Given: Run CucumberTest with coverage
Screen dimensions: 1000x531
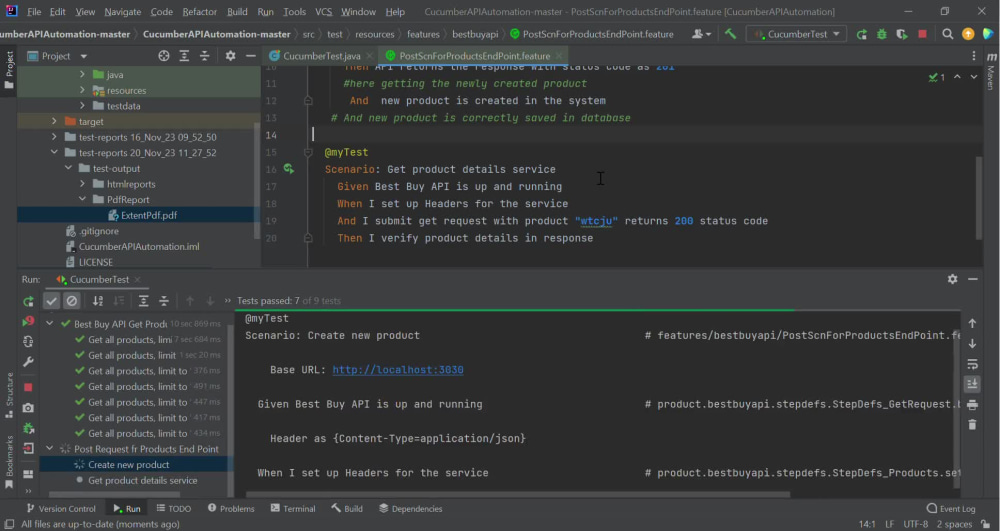Looking at the screenshot, I should click(902, 34).
